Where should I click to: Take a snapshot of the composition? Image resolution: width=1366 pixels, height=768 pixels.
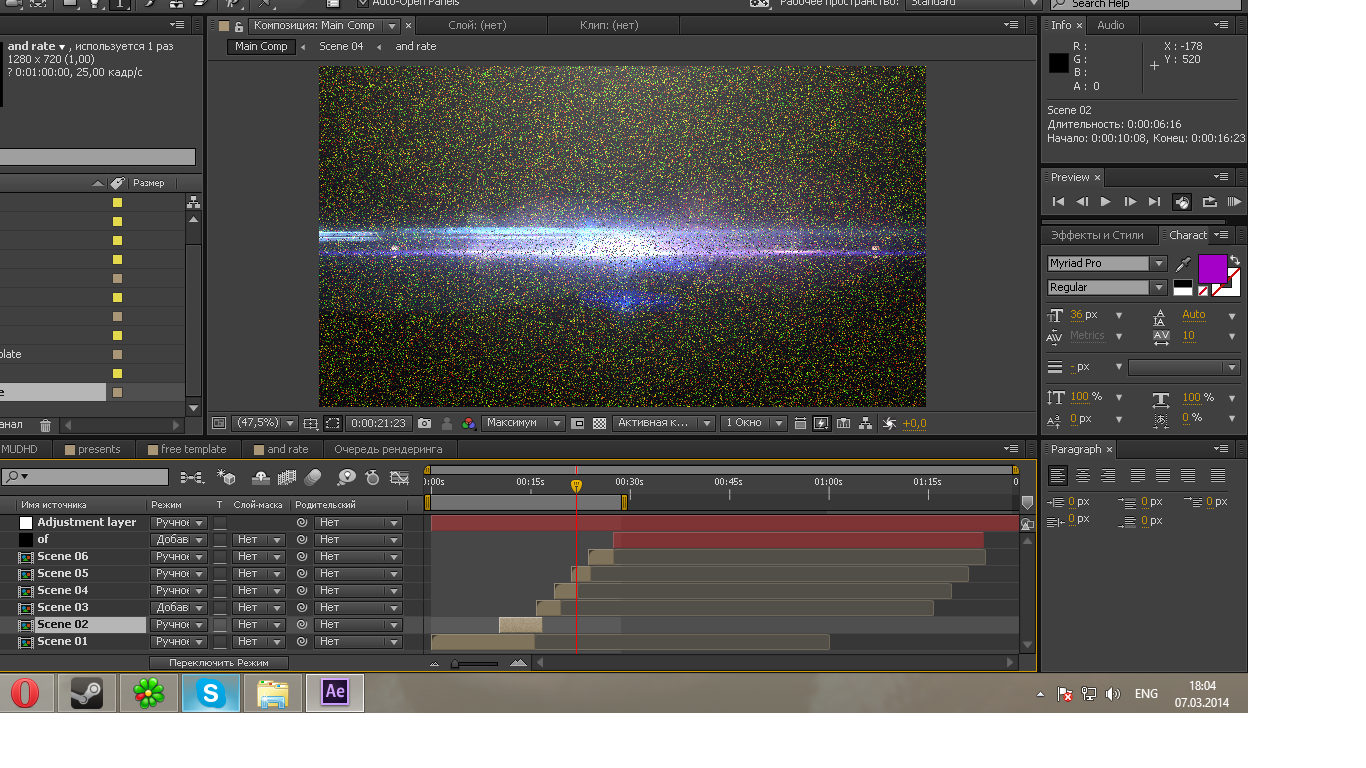coord(425,424)
